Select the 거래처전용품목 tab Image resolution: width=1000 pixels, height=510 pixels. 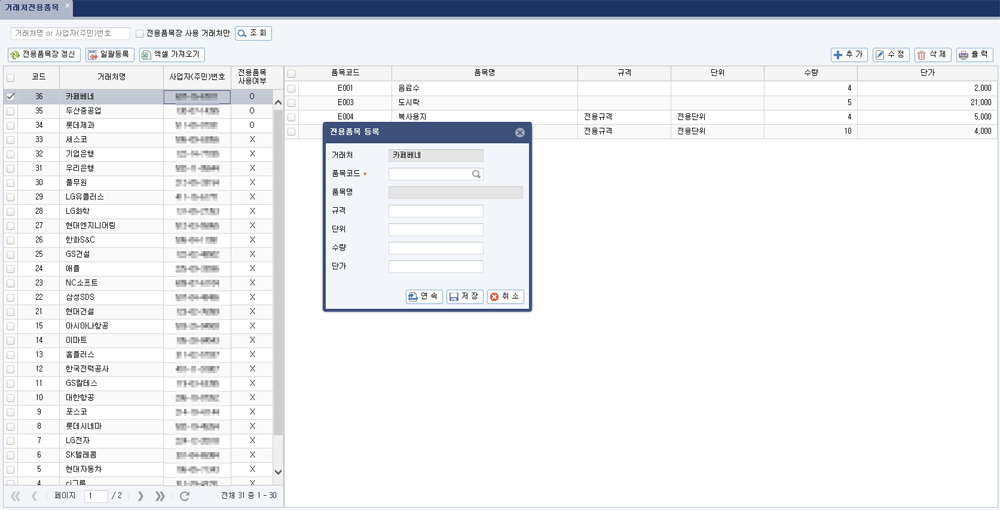coord(32,8)
